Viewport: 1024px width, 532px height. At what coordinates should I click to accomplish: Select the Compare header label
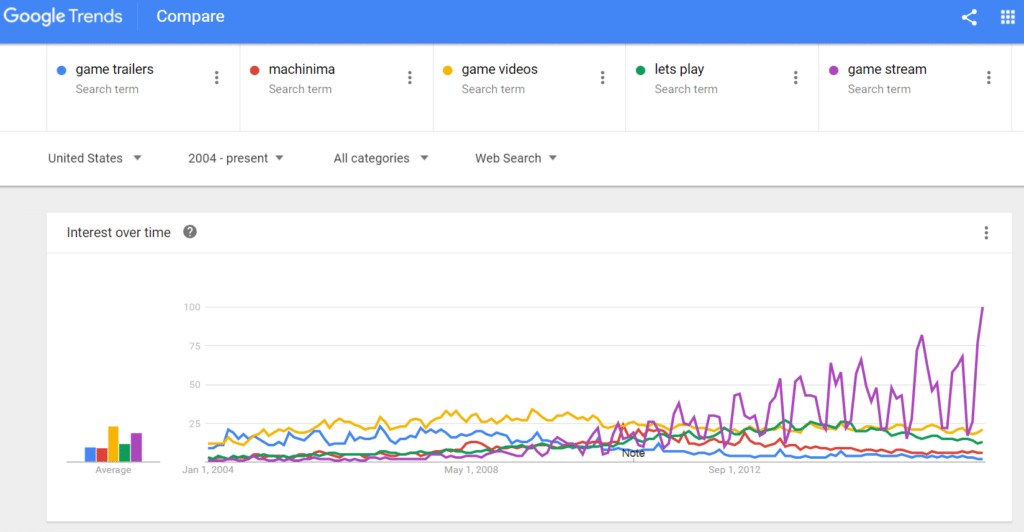[x=190, y=16]
